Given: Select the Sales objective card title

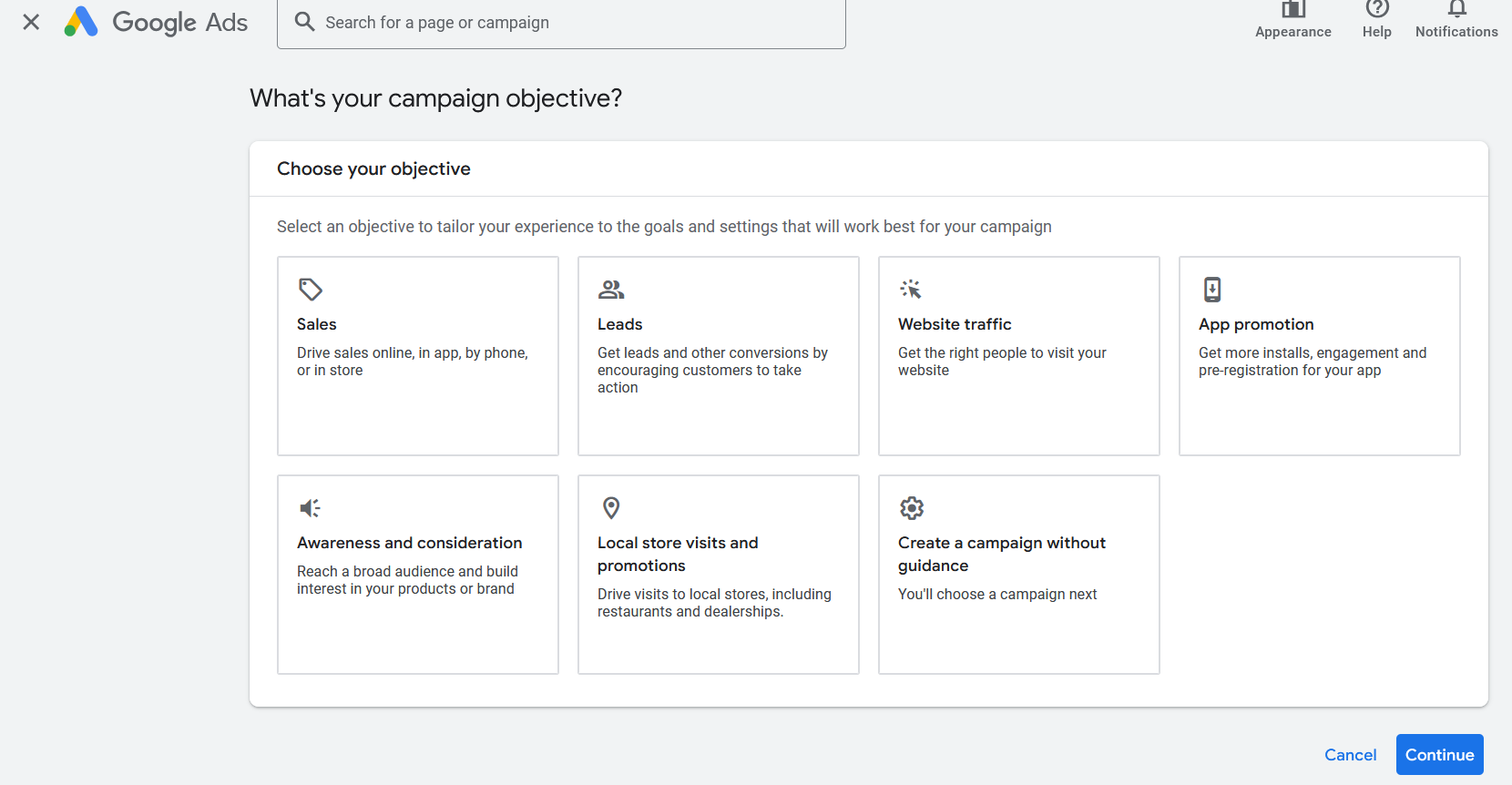Looking at the screenshot, I should pyautogui.click(x=317, y=324).
